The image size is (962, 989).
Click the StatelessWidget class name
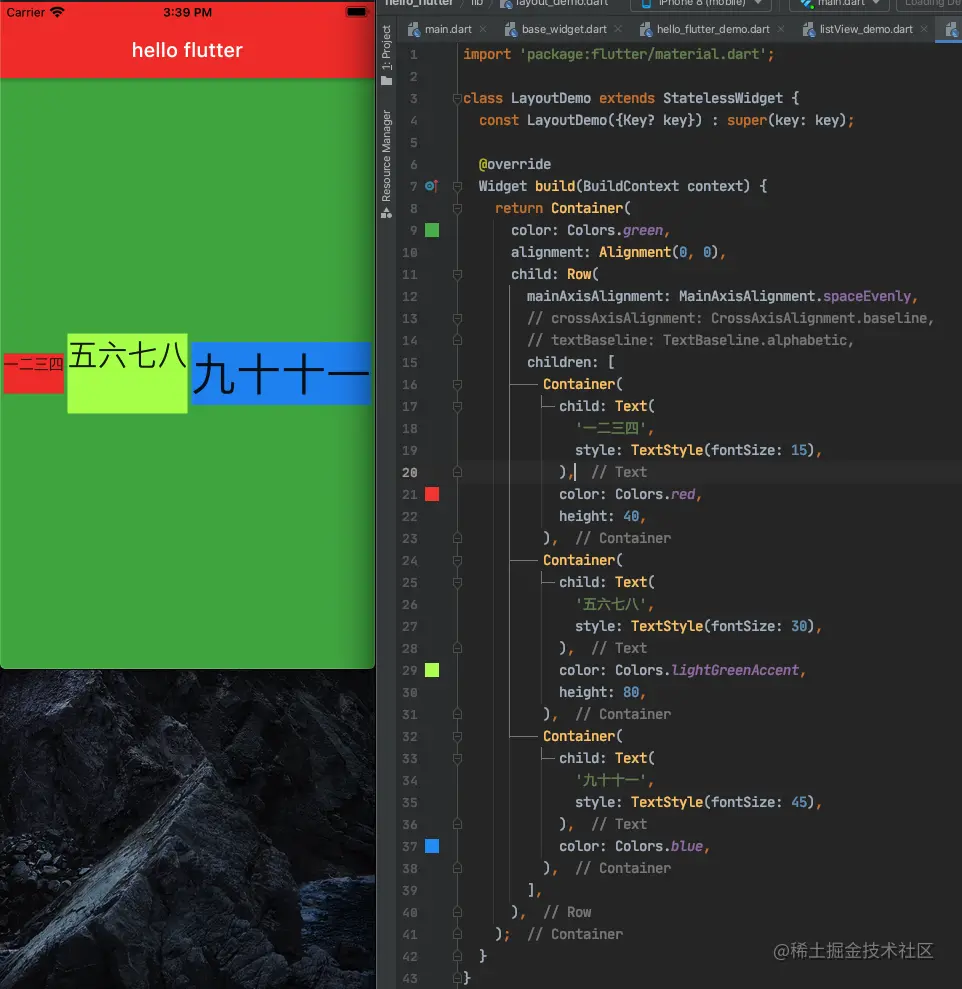[x=722, y=98]
